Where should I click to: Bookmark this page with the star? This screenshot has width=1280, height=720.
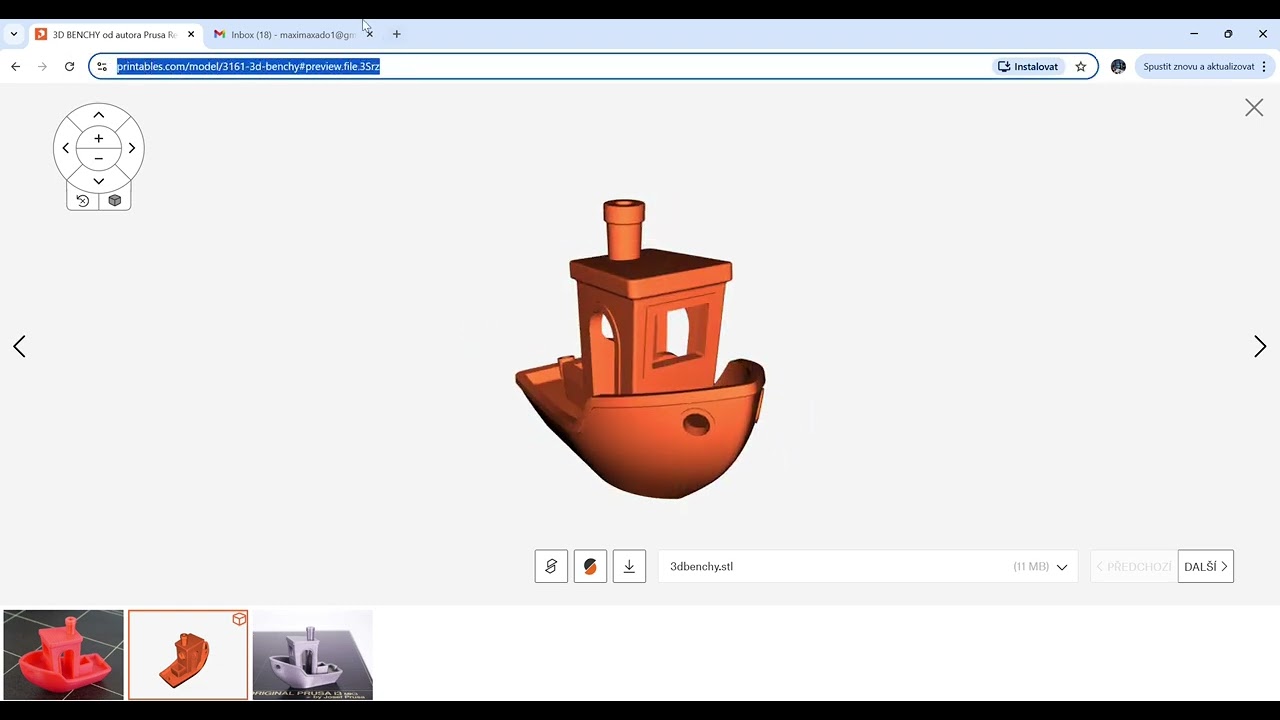[1081, 66]
